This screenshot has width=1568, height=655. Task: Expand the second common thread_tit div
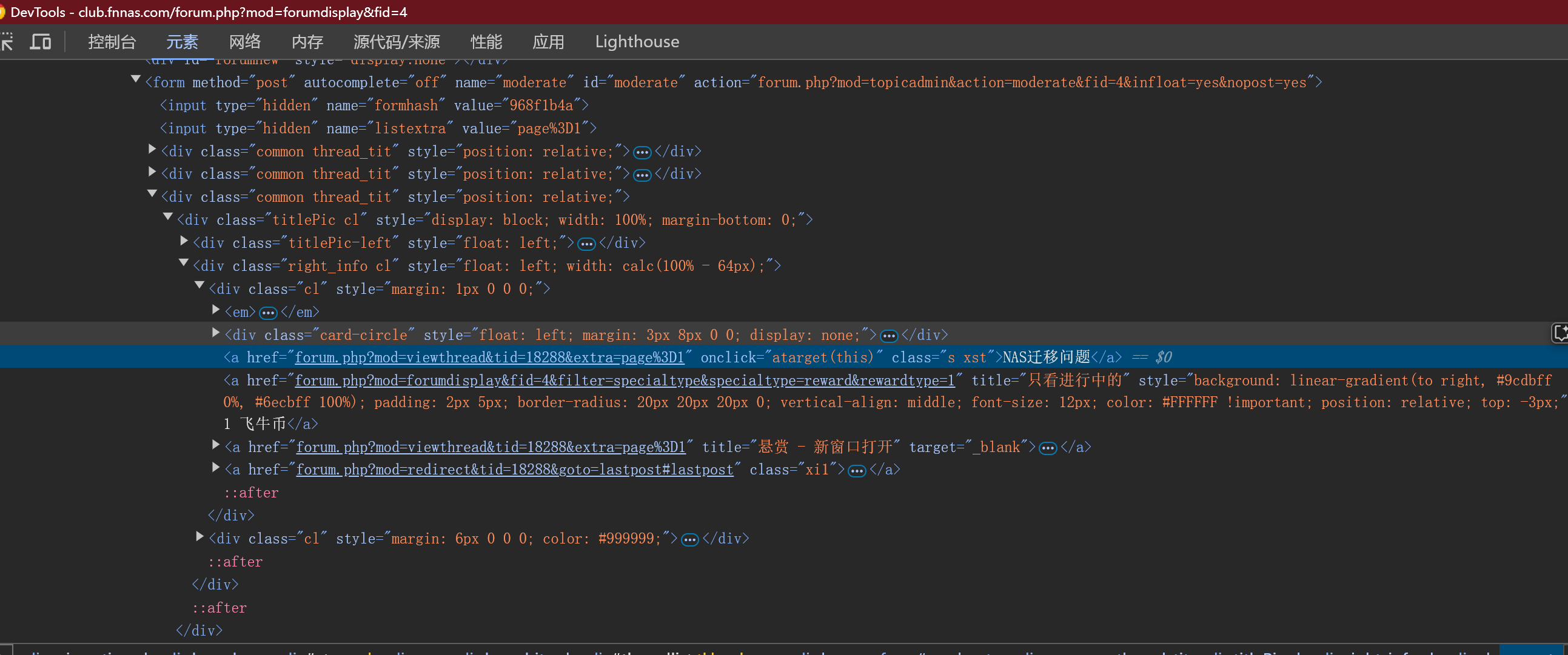point(152,171)
